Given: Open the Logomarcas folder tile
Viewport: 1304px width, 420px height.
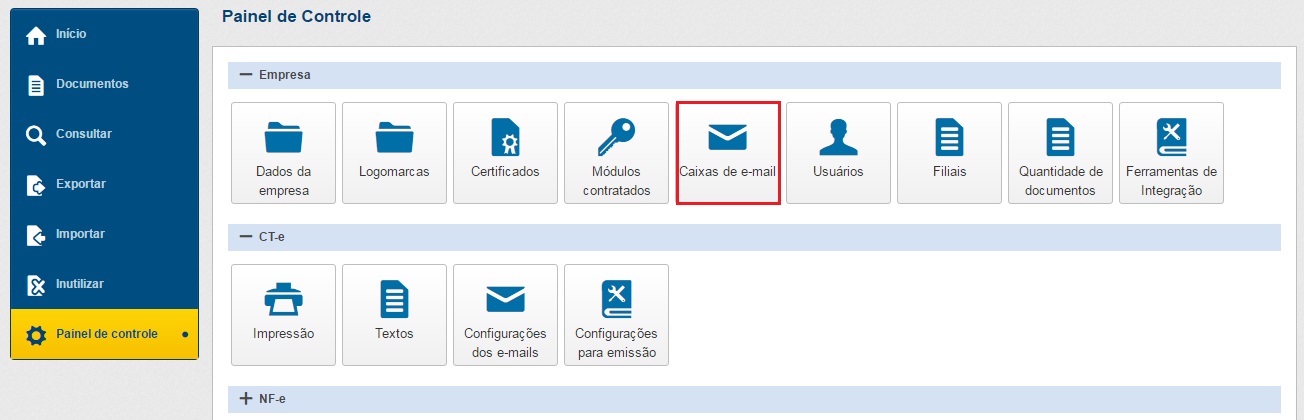Looking at the screenshot, I should [x=394, y=153].
